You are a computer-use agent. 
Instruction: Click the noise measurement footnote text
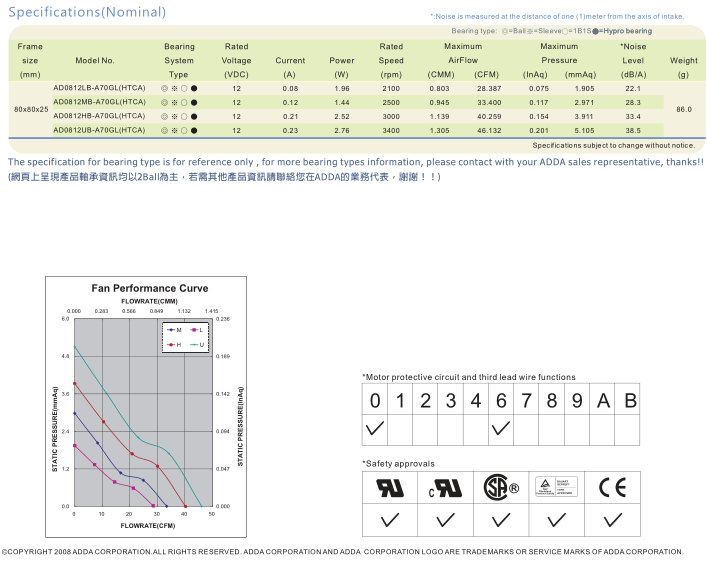[x=557, y=17]
